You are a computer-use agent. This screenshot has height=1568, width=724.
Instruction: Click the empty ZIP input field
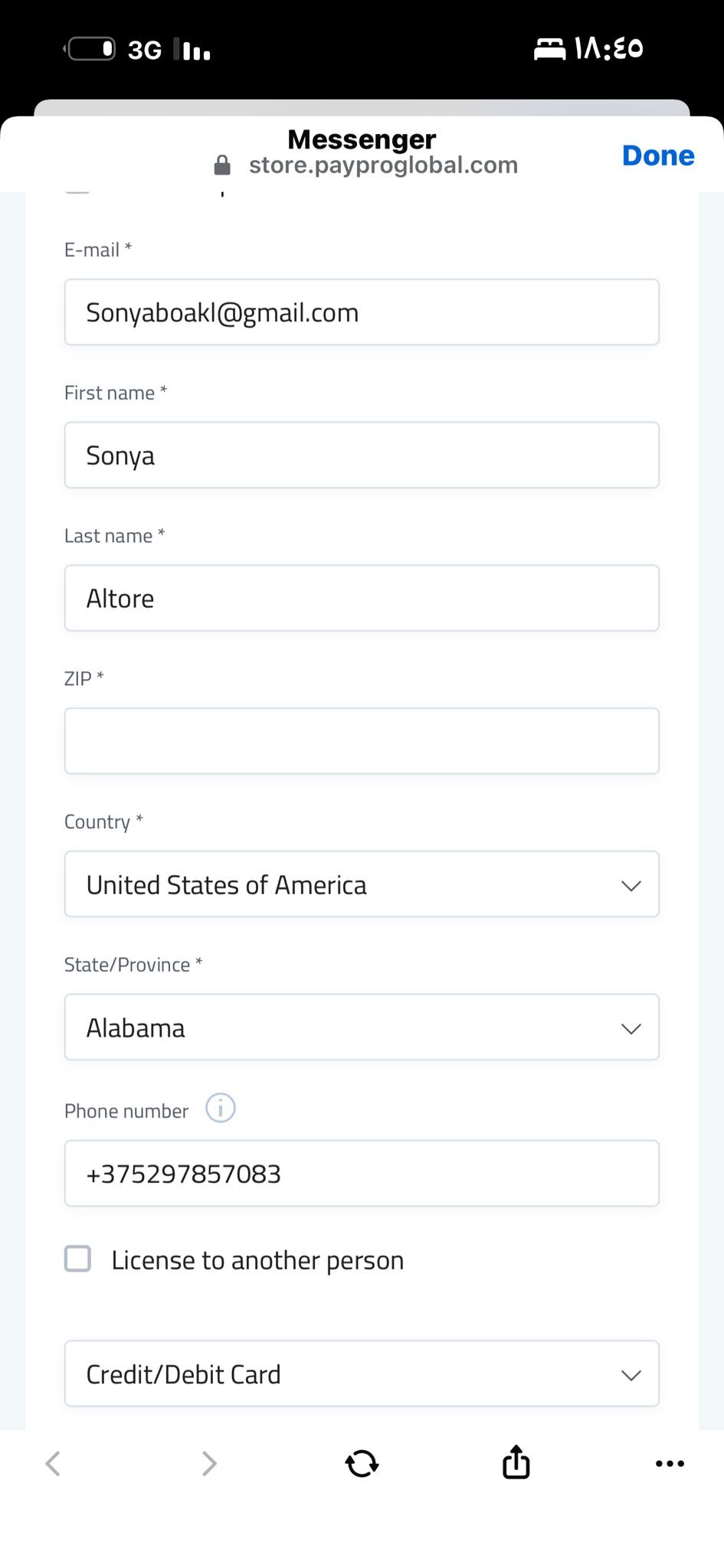pyautogui.click(x=362, y=741)
